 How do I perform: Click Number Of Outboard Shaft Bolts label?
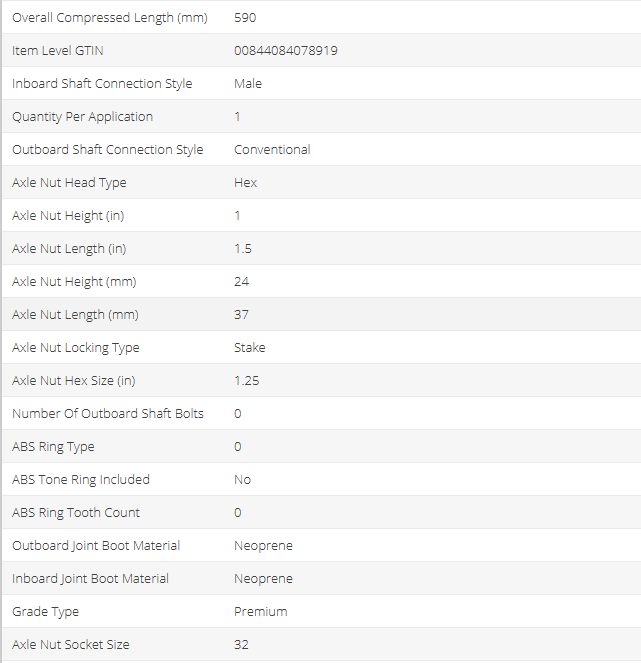(x=108, y=414)
